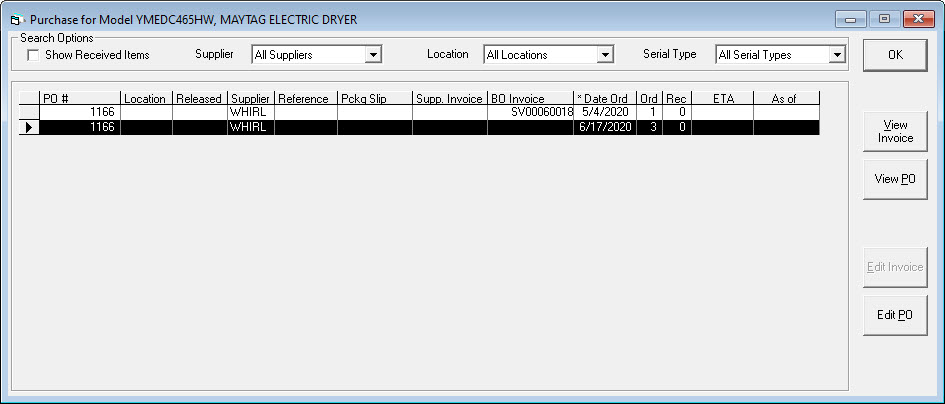945x404 pixels.
Task: Click the View PO button
Action: (895, 179)
